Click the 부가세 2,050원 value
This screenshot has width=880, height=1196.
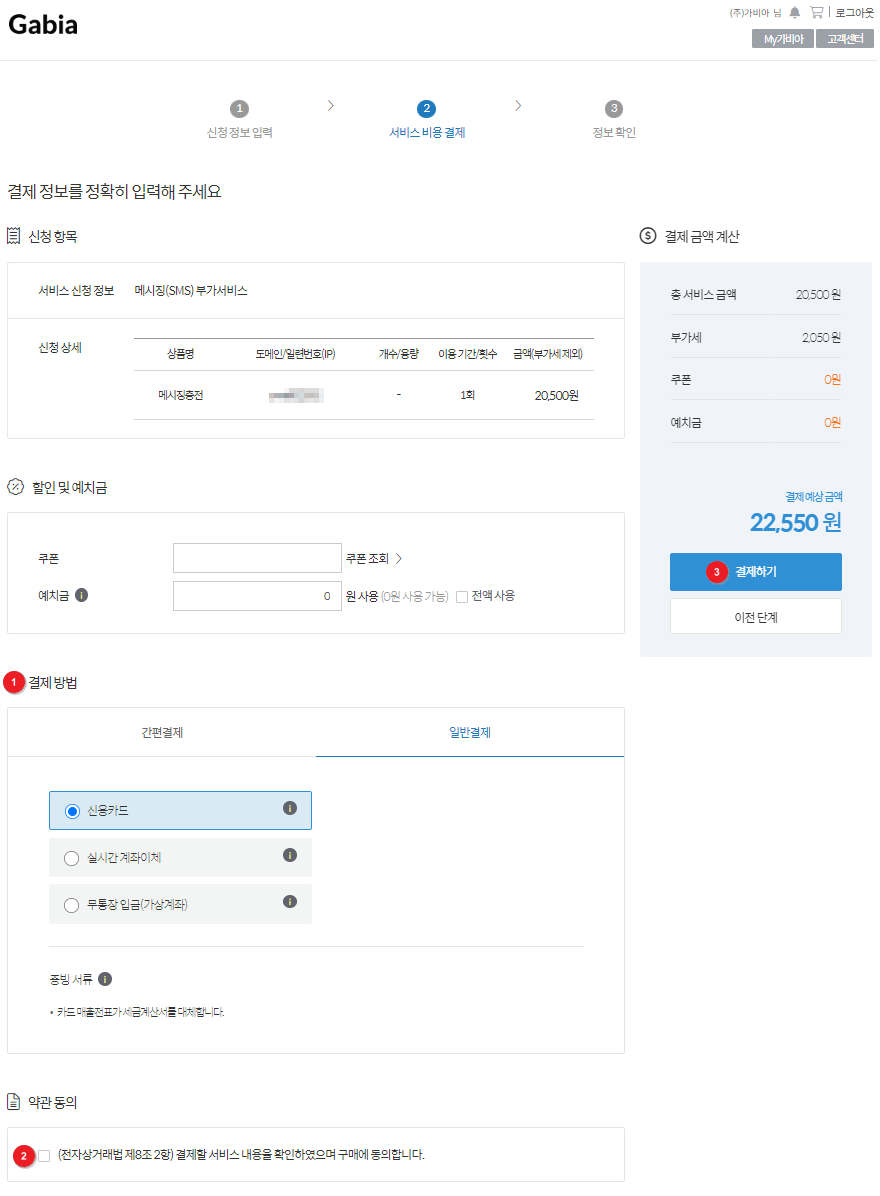tap(821, 337)
